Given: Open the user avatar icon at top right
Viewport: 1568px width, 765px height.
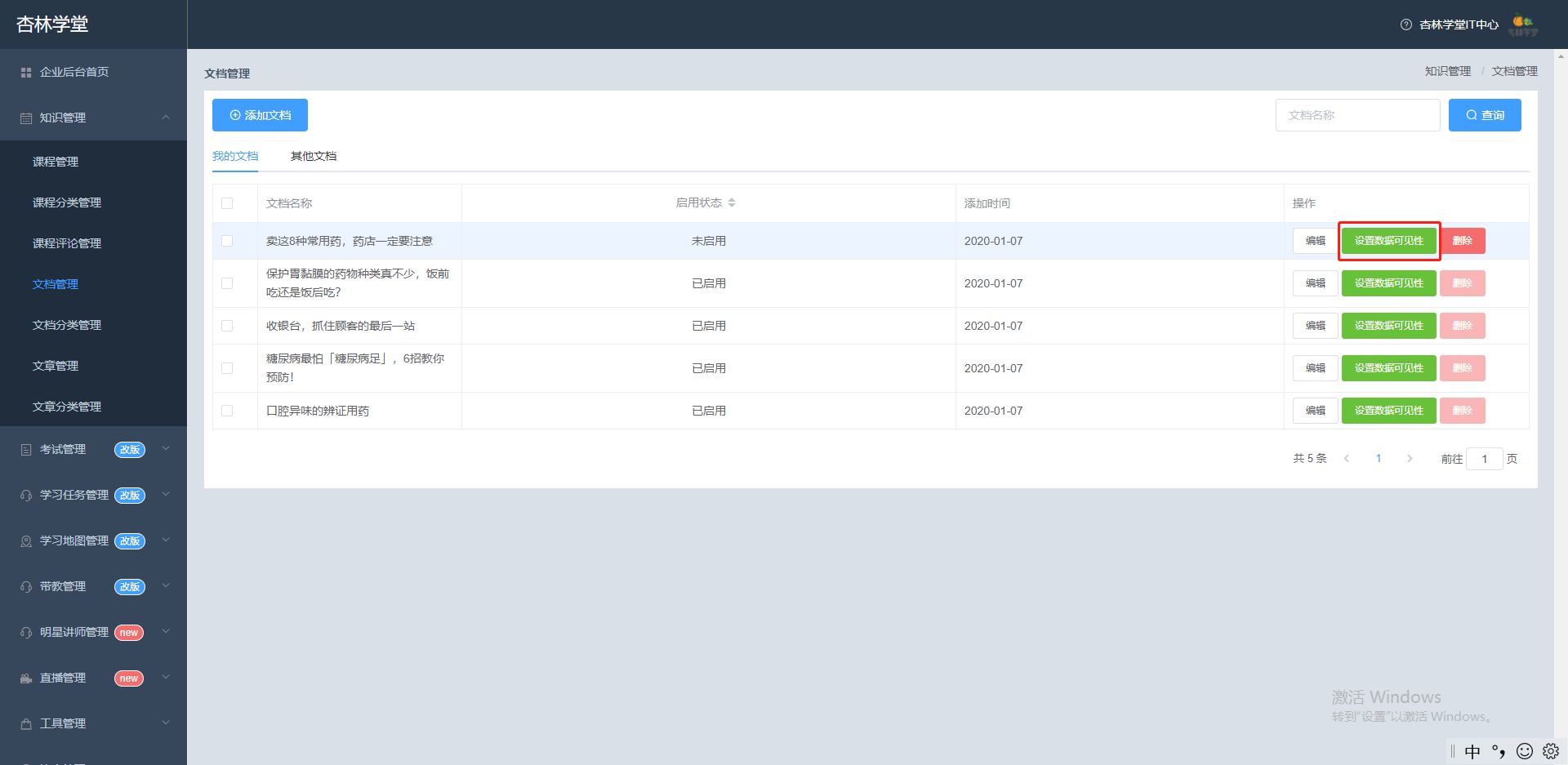Looking at the screenshot, I should point(1522,24).
